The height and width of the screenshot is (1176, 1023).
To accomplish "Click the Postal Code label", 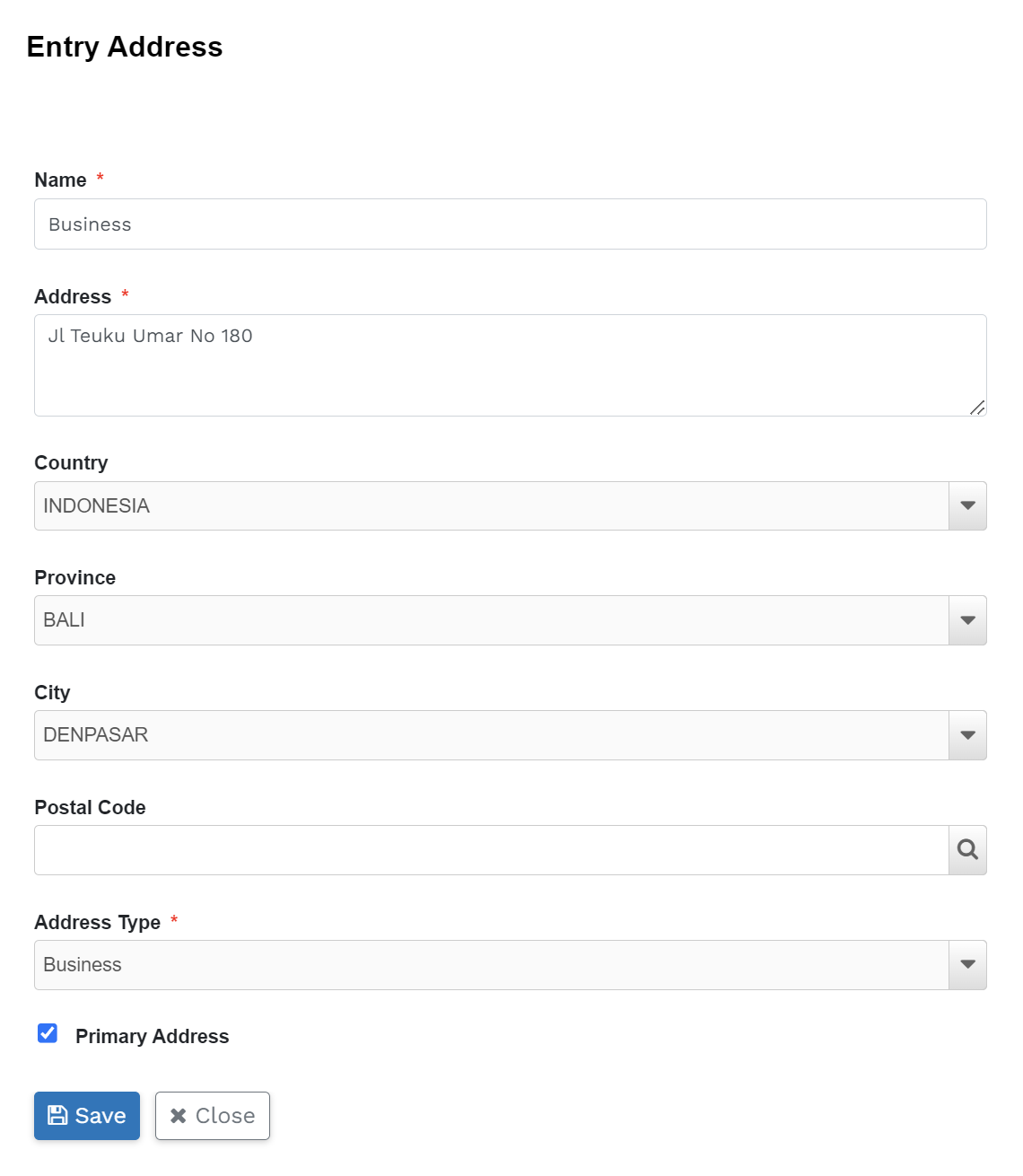I will 90,807.
